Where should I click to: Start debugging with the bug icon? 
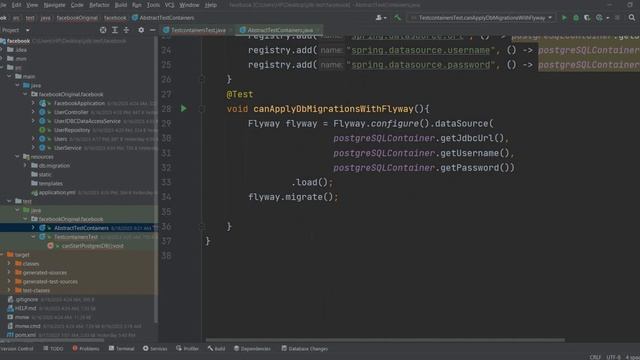[x=576, y=18]
